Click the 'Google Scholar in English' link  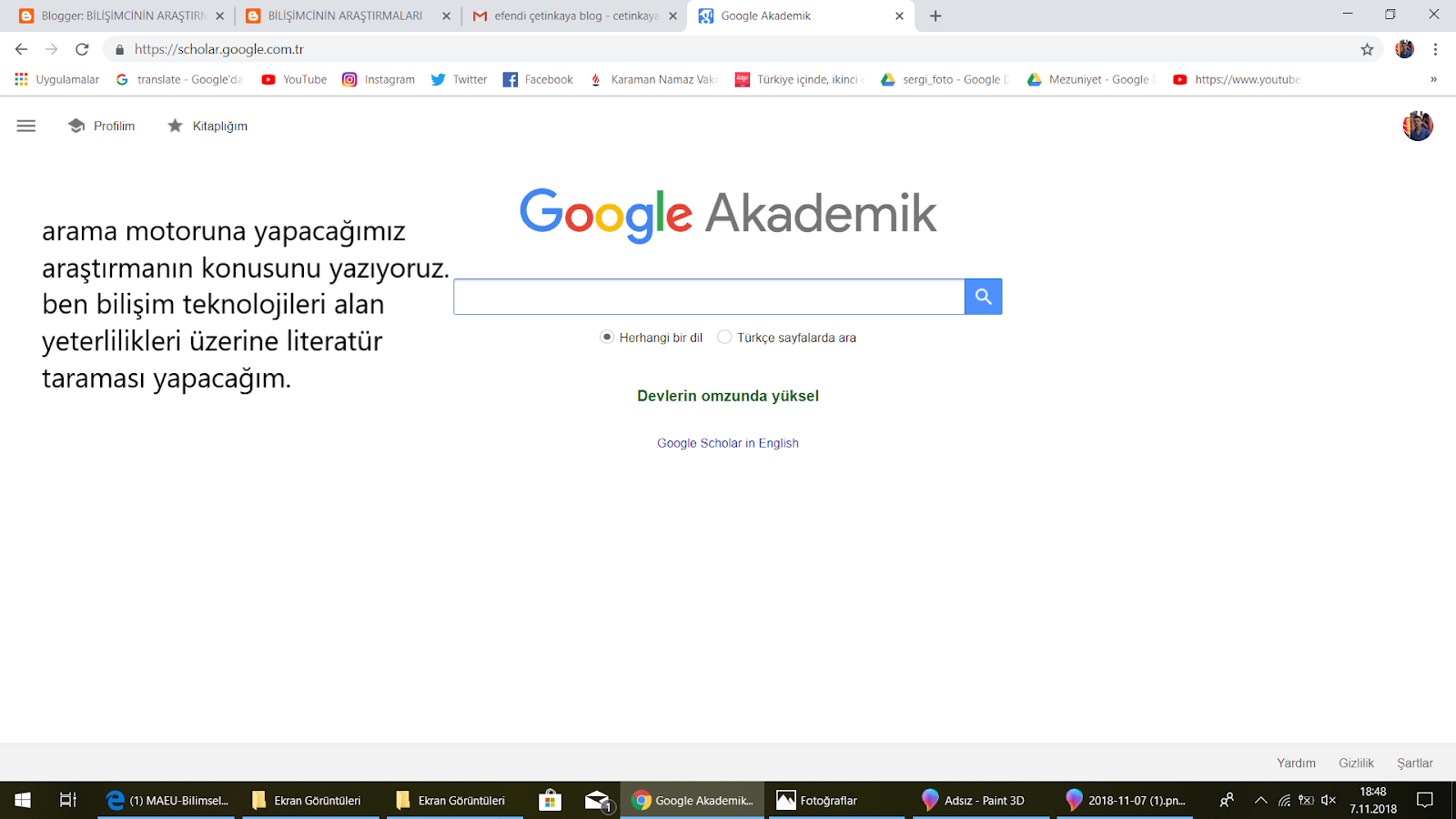(728, 443)
